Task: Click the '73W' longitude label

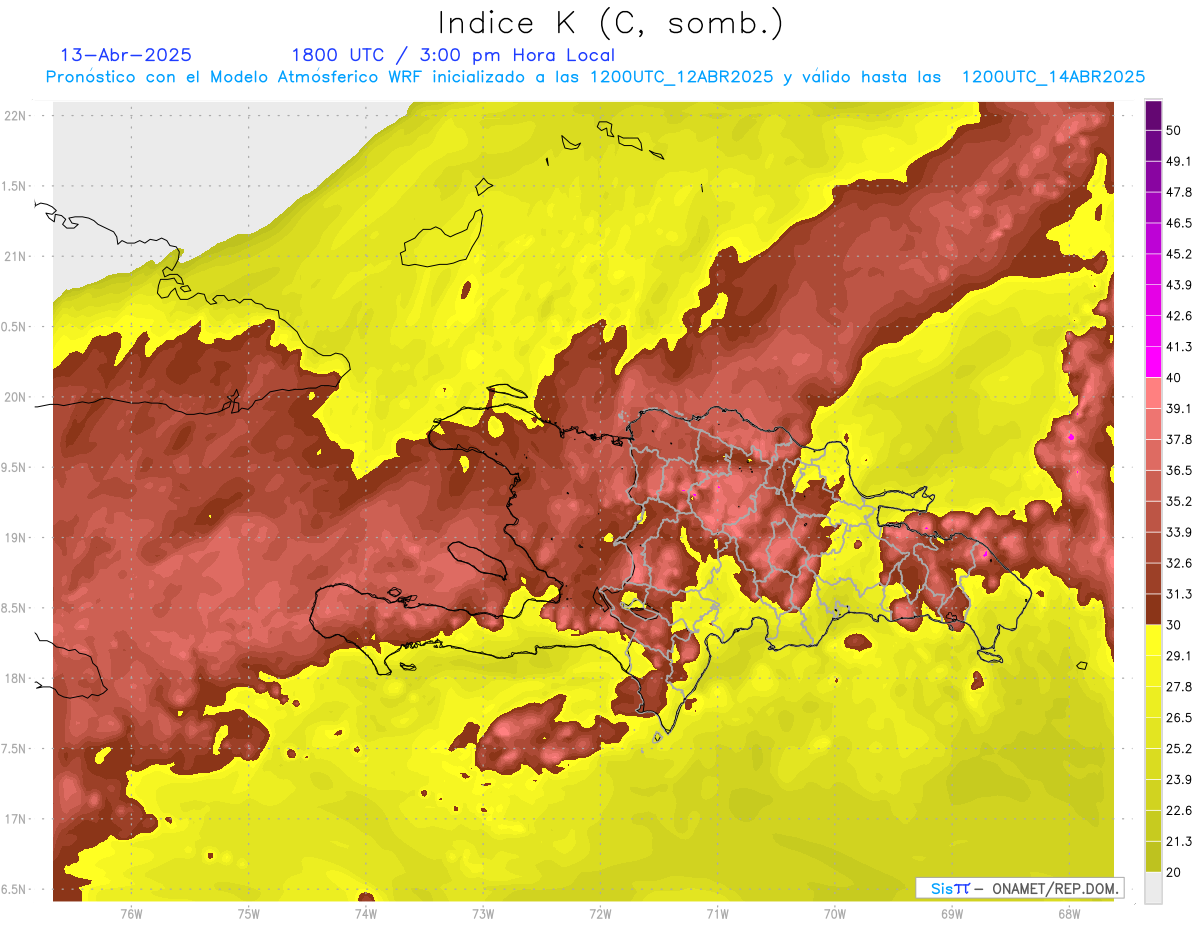Action: coord(483,913)
